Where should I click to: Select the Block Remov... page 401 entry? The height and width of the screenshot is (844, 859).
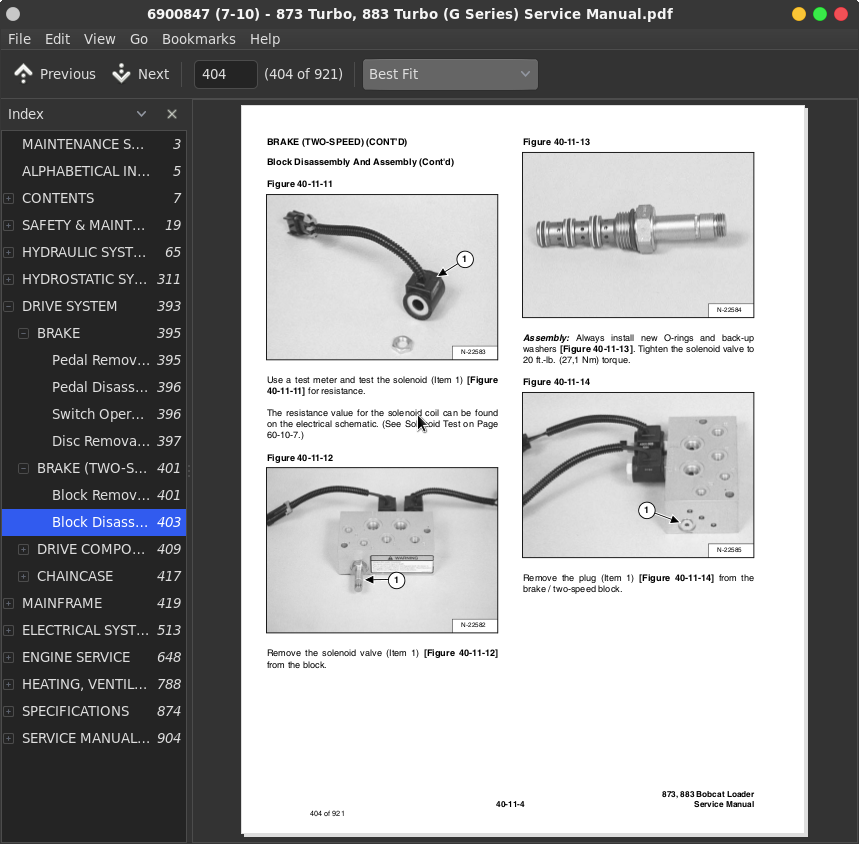click(100, 495)
